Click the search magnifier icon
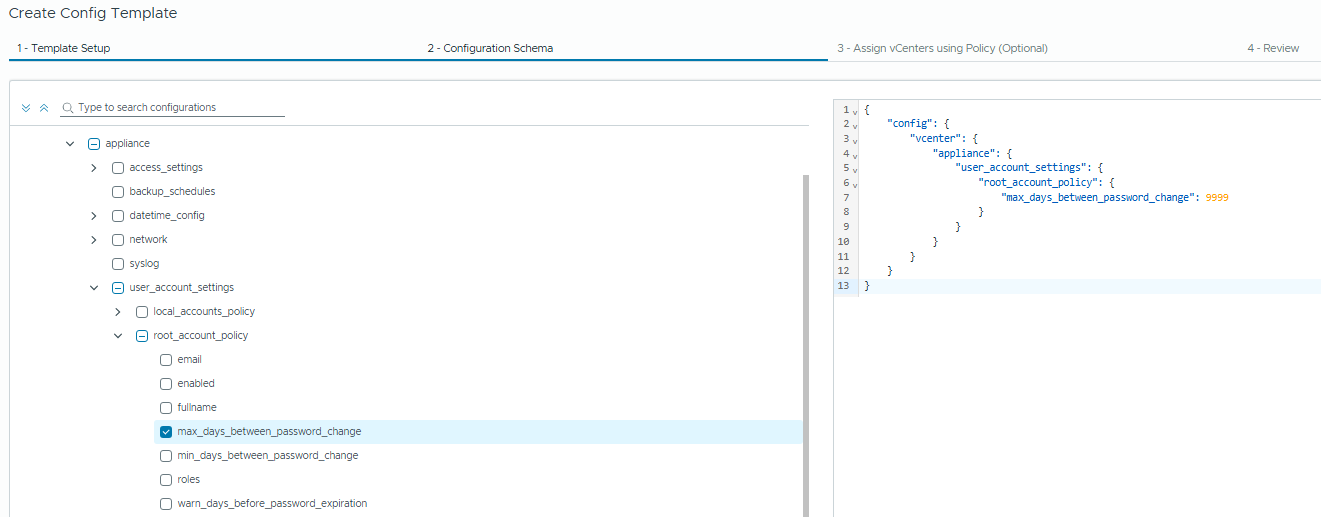1321x517 pixels. click(x=68, y=108)
